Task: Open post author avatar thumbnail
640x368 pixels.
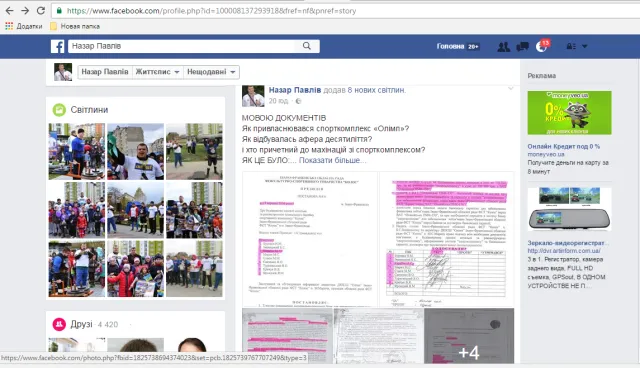Action: pyautogui.click(x=253, y=96)
